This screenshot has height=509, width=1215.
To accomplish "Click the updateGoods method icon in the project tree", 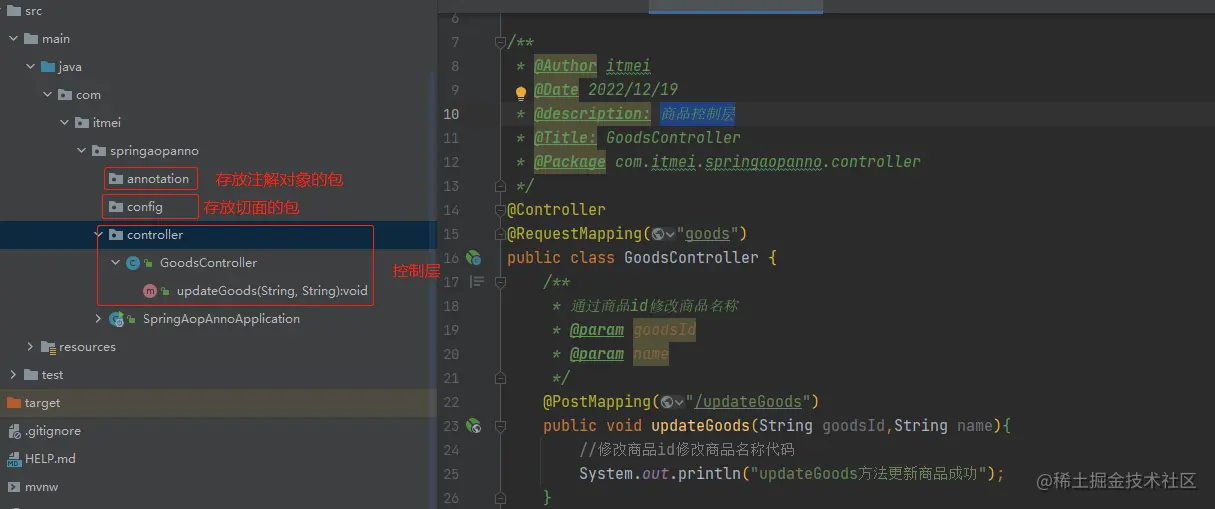I will pos(150,291).
